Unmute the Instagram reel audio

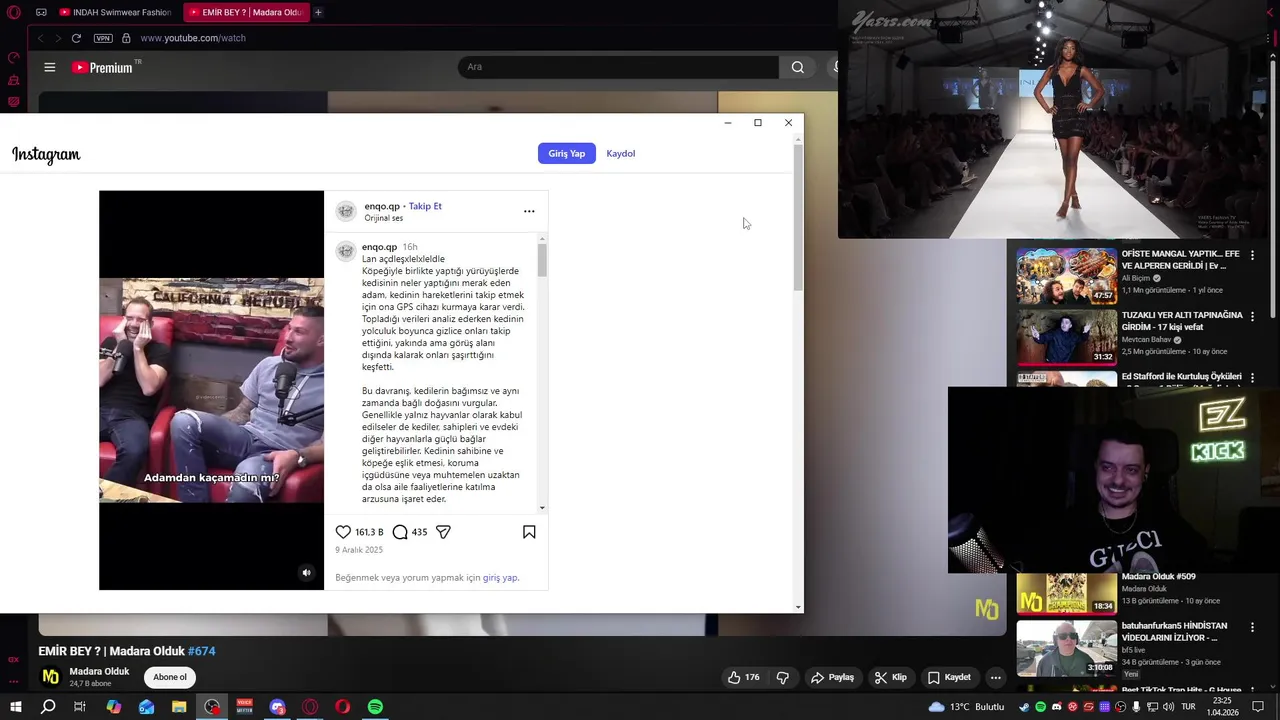[x=307, y=573]
